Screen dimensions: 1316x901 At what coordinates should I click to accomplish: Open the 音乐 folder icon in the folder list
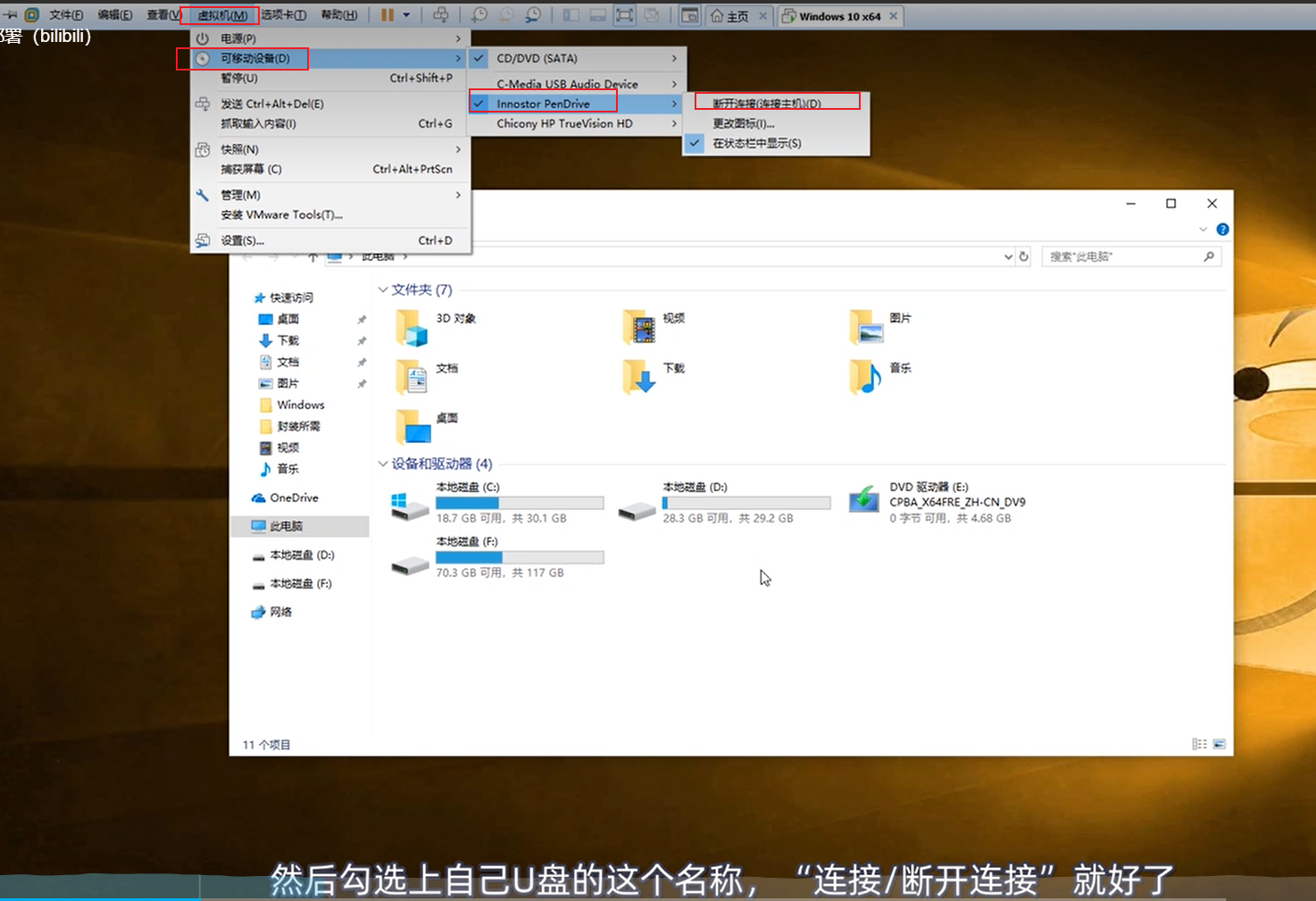point(866,378)
